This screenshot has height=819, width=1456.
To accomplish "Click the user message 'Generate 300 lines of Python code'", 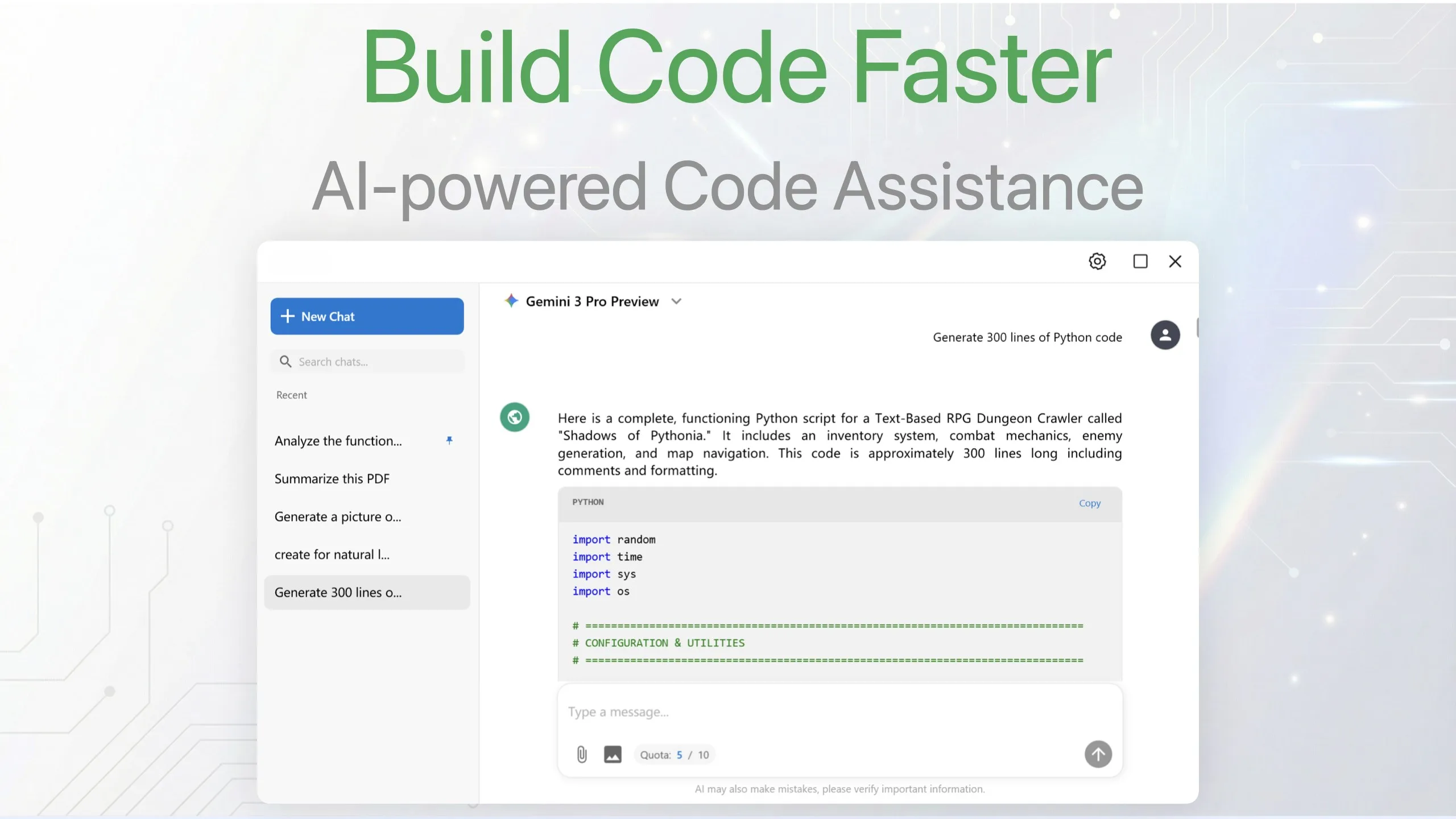I will point(1027,337).
